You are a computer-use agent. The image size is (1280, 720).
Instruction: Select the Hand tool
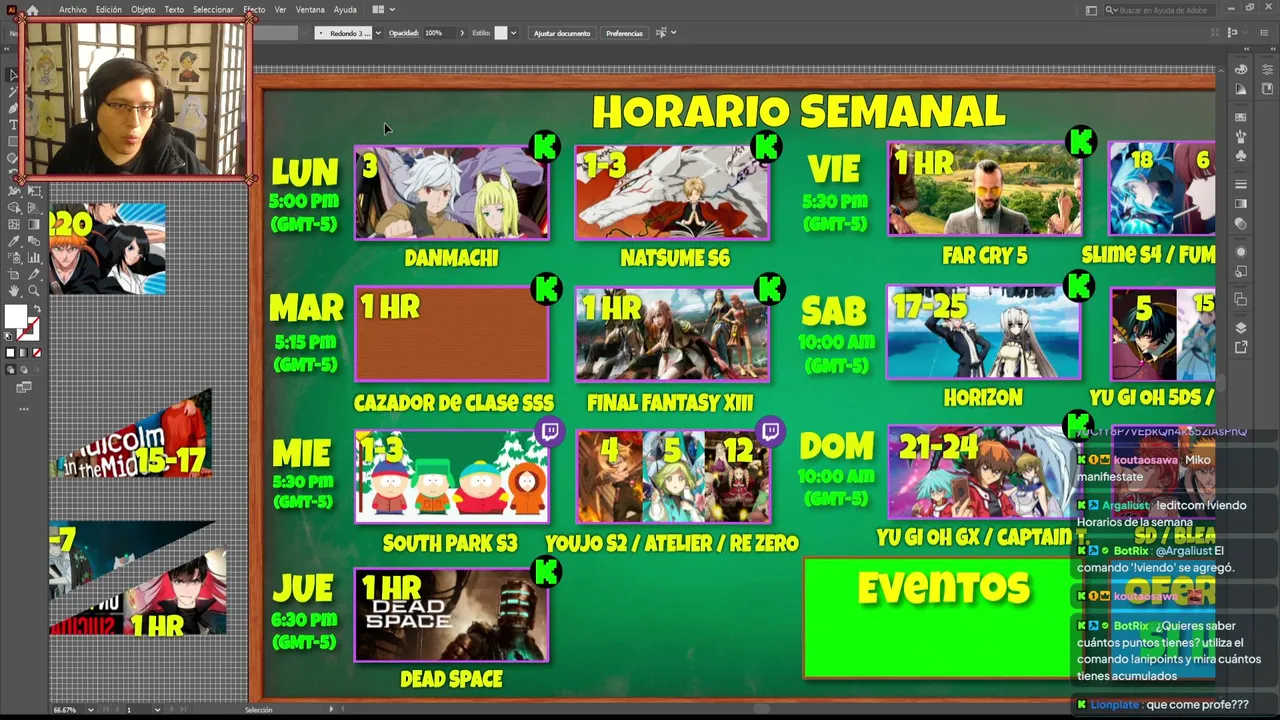(x=14, y=291)
